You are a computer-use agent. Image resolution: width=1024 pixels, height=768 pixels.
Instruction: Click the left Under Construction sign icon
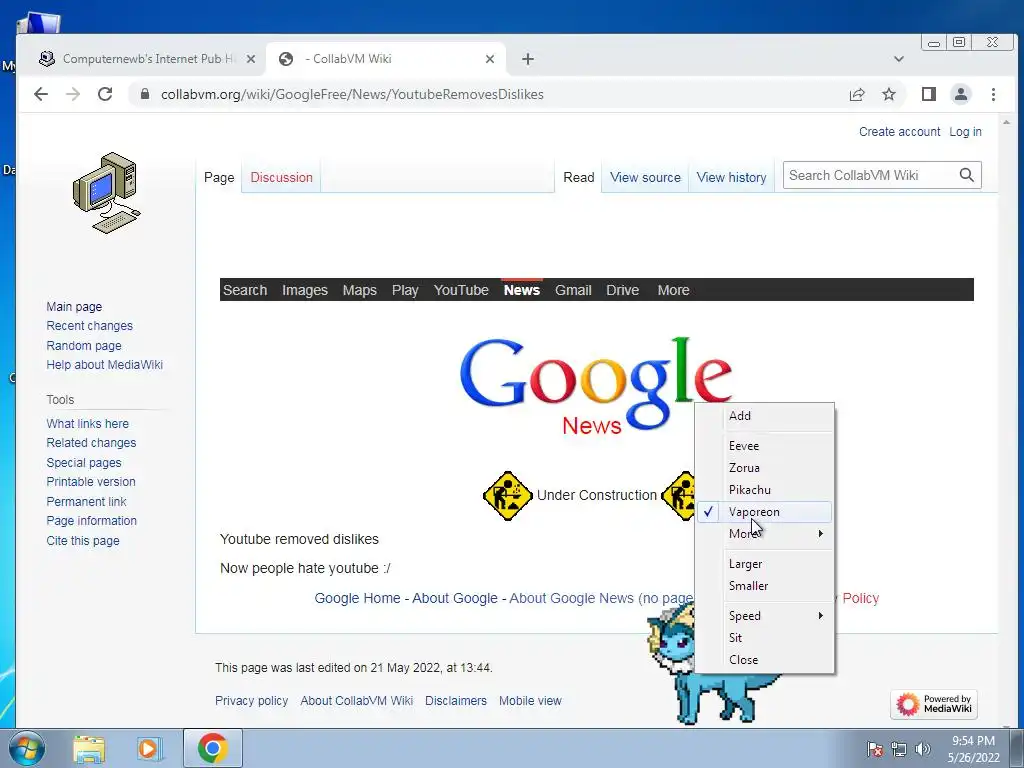[x=507, y=496]
